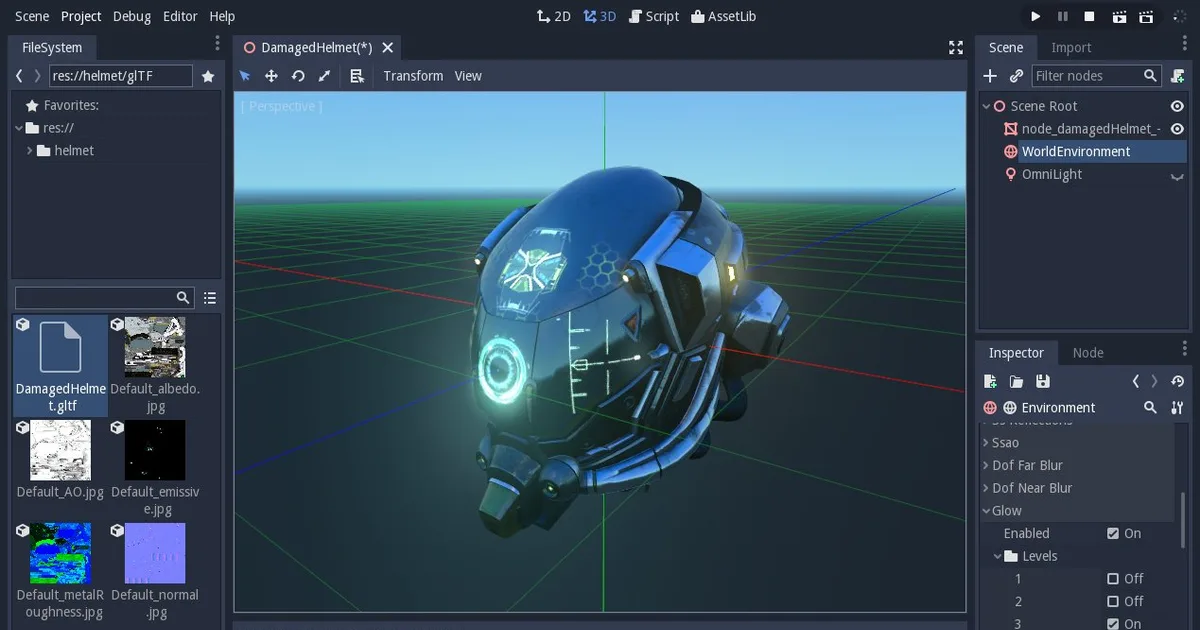Viewport: 1200px width, 630px height.
Task: Expand the helmet folder
Action: tap(30, 151)
